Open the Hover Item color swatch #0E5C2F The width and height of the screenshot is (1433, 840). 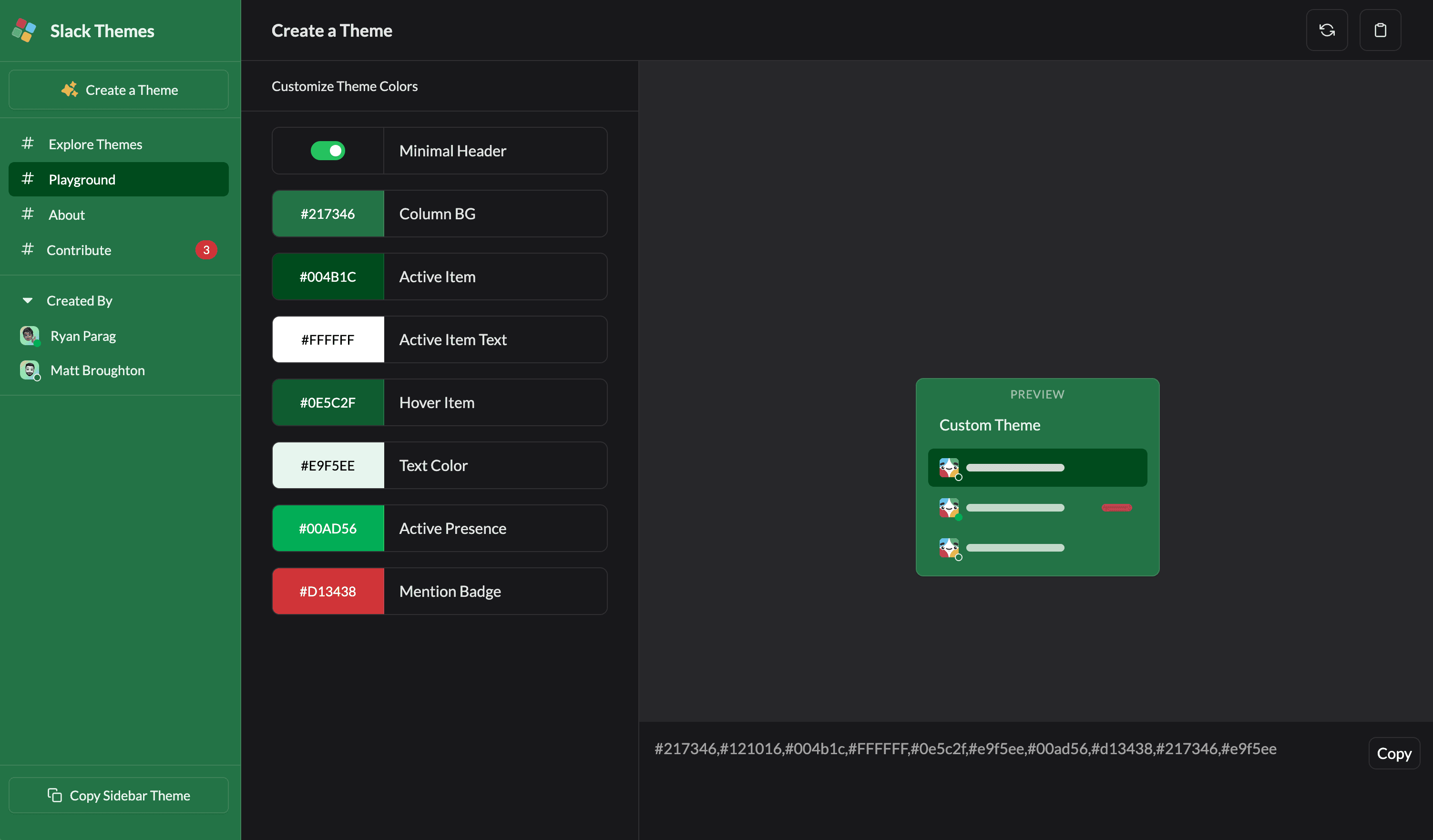click(x=328, y=403)
